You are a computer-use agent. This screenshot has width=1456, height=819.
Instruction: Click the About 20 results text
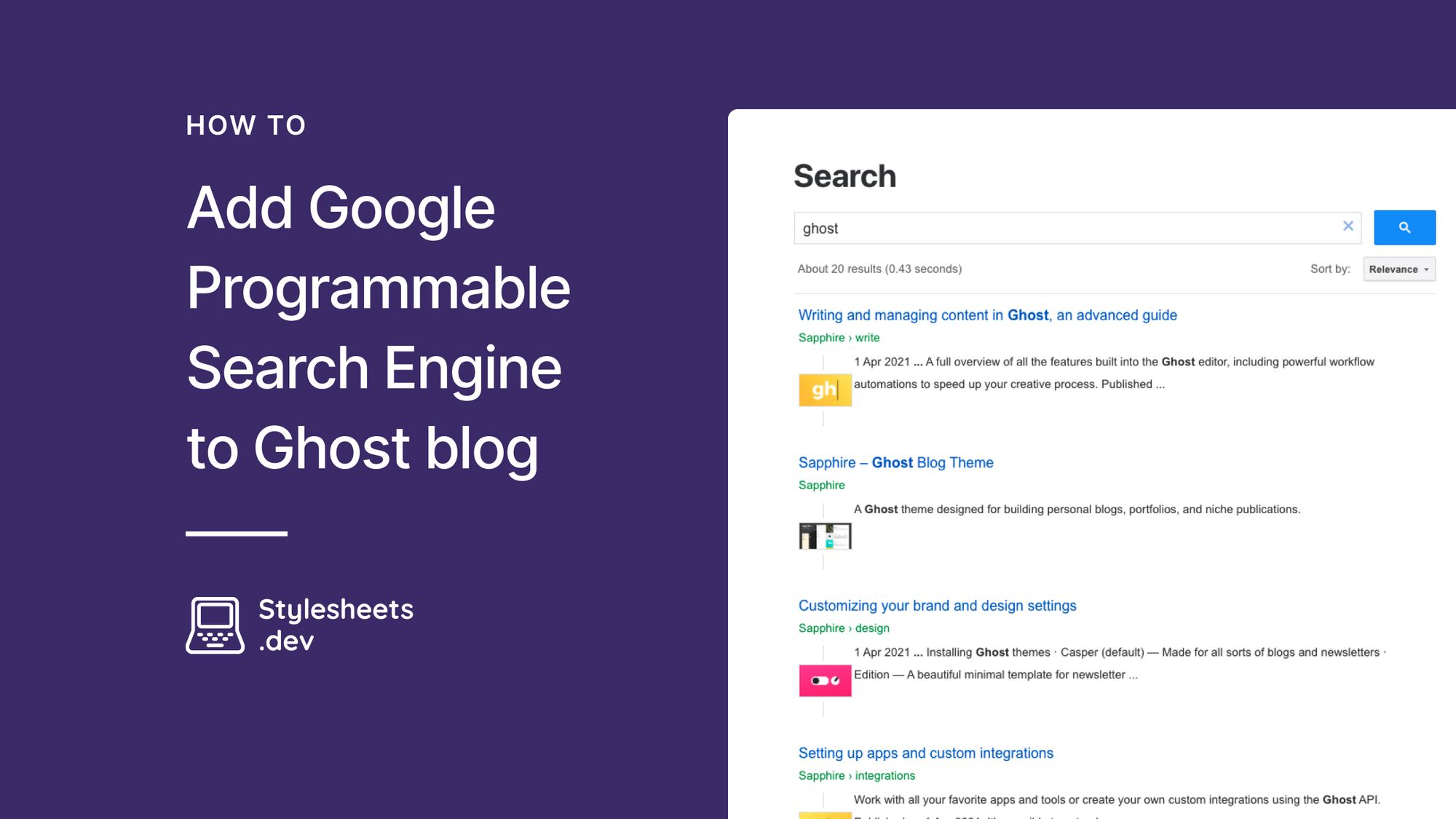pyautogui.click(x=879, y=269)
